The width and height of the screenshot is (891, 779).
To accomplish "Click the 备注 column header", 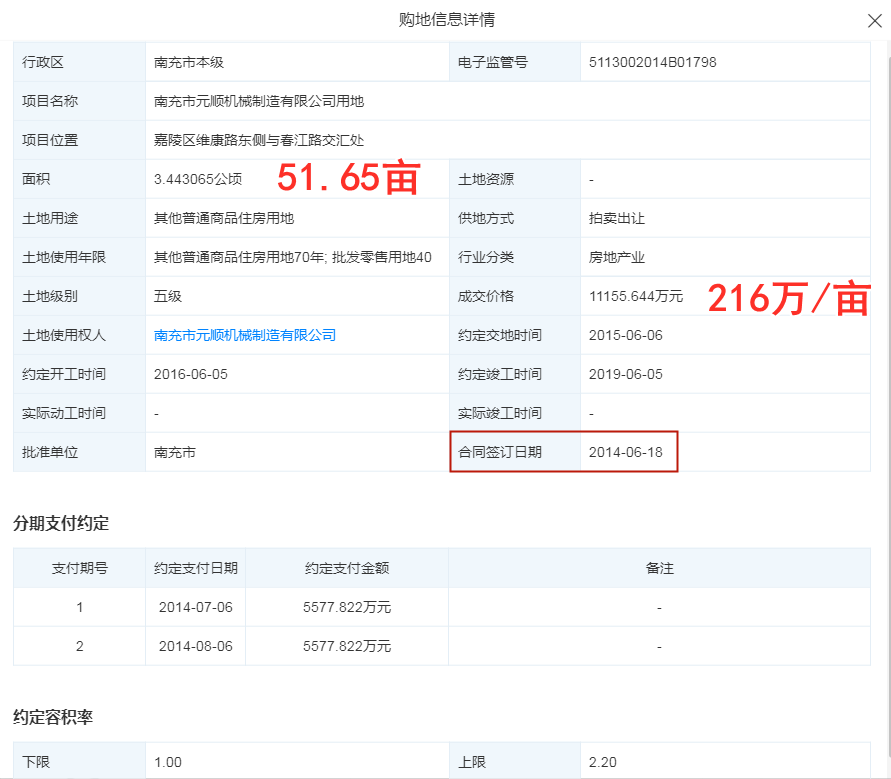I will point(659,568).
